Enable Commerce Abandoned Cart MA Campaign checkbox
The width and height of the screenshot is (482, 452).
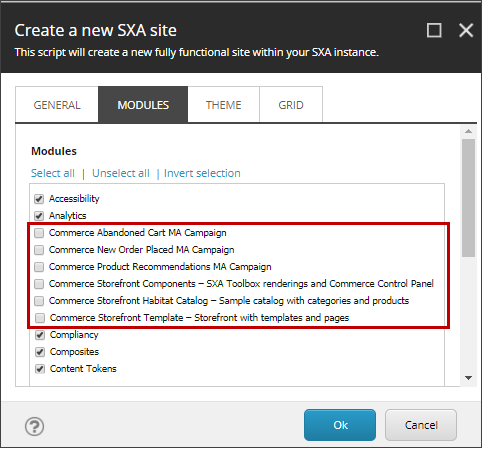(x=39, y=233)
